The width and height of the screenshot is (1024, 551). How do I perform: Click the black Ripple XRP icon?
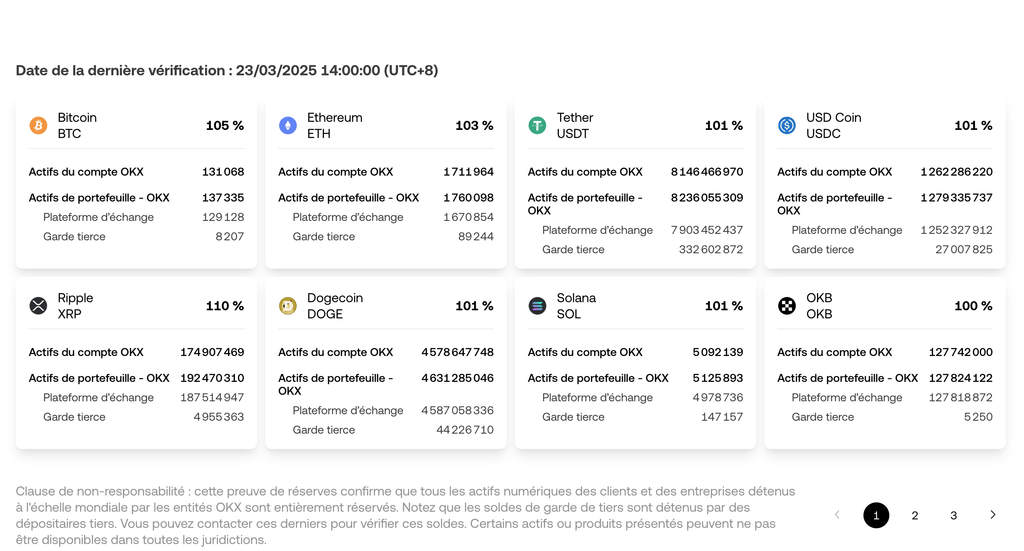click(38, 306)
